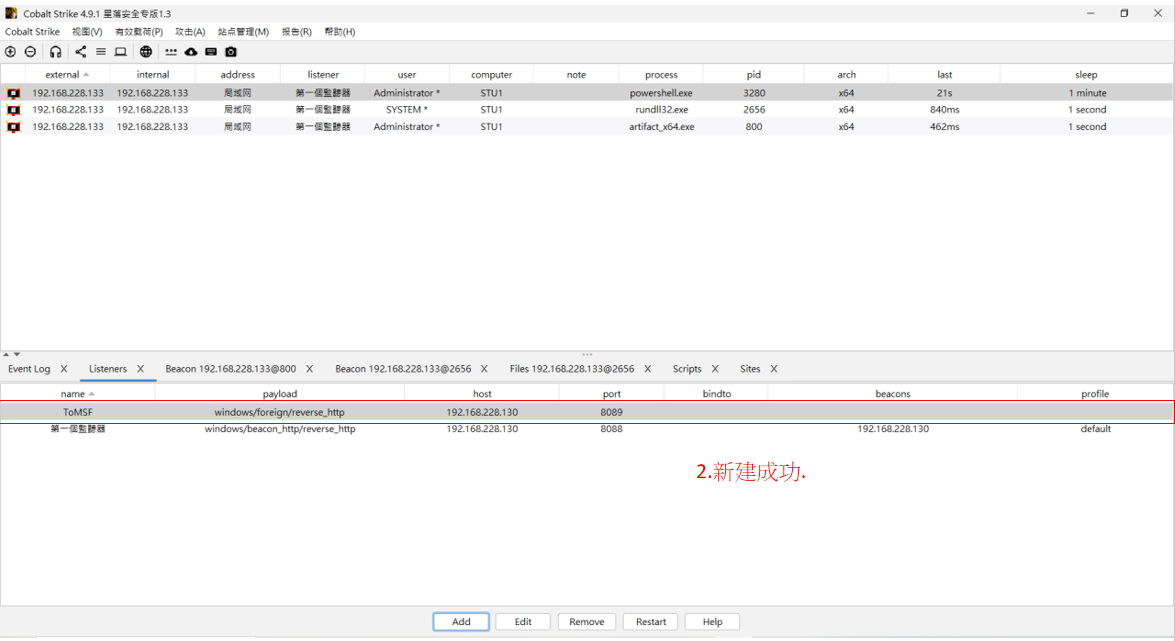Select the windows/beacon_http/reverse_http listener row
Image resolution: width=1175 pixels, height=641 pixels.
coord(587,429)
